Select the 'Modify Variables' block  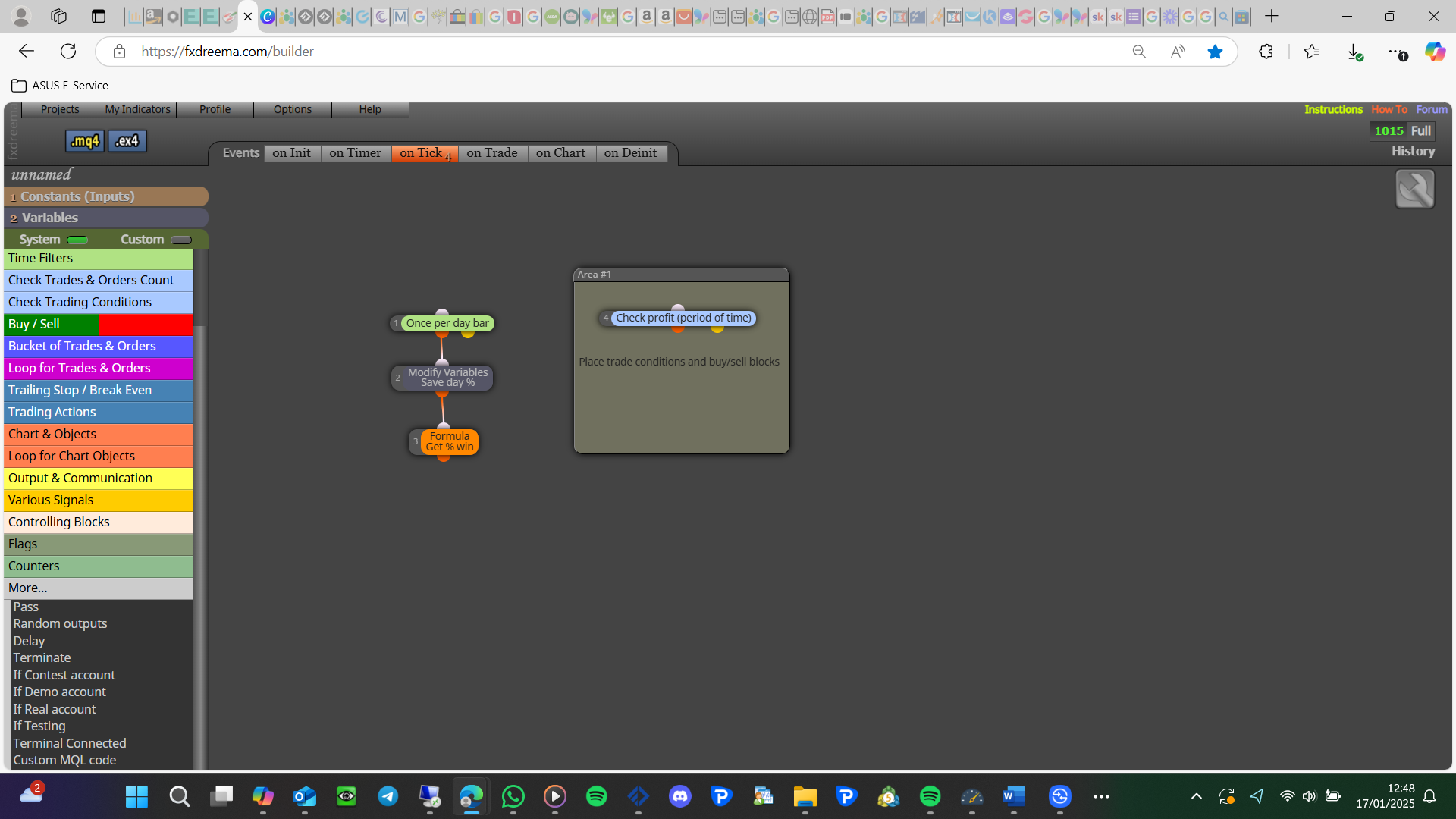click(x=447, y=377)
